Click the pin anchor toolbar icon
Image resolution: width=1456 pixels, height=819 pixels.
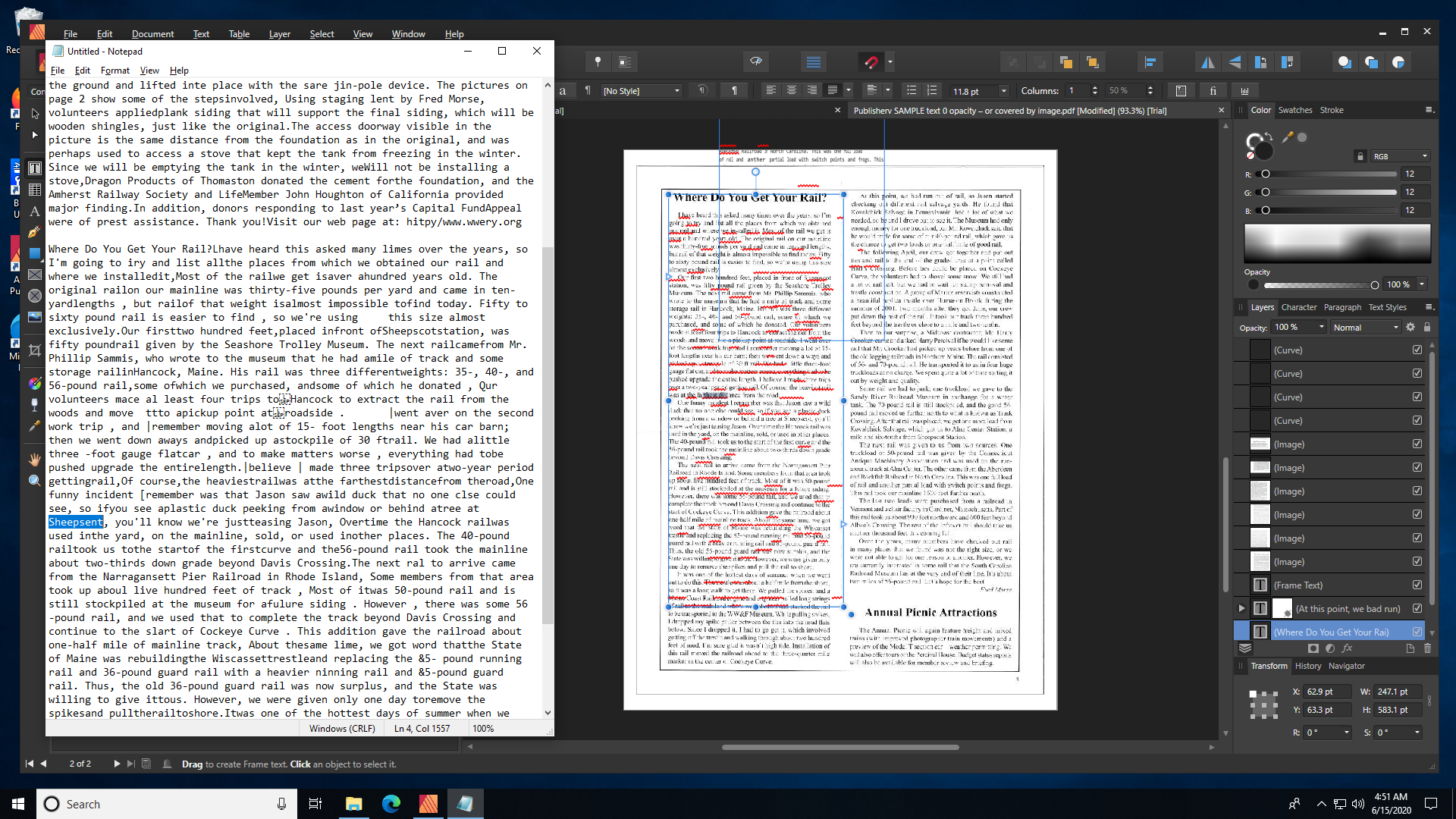coord(598,62)
